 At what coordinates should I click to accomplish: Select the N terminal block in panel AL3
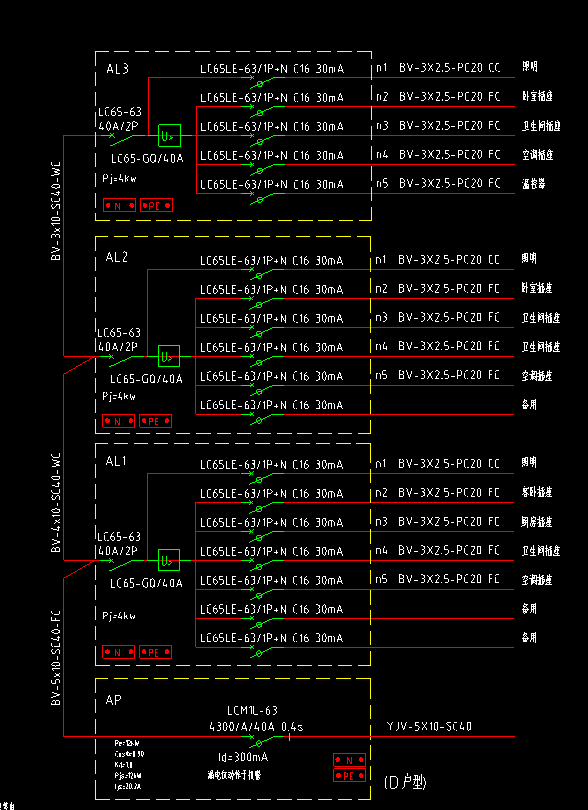(x=119, y=206)
